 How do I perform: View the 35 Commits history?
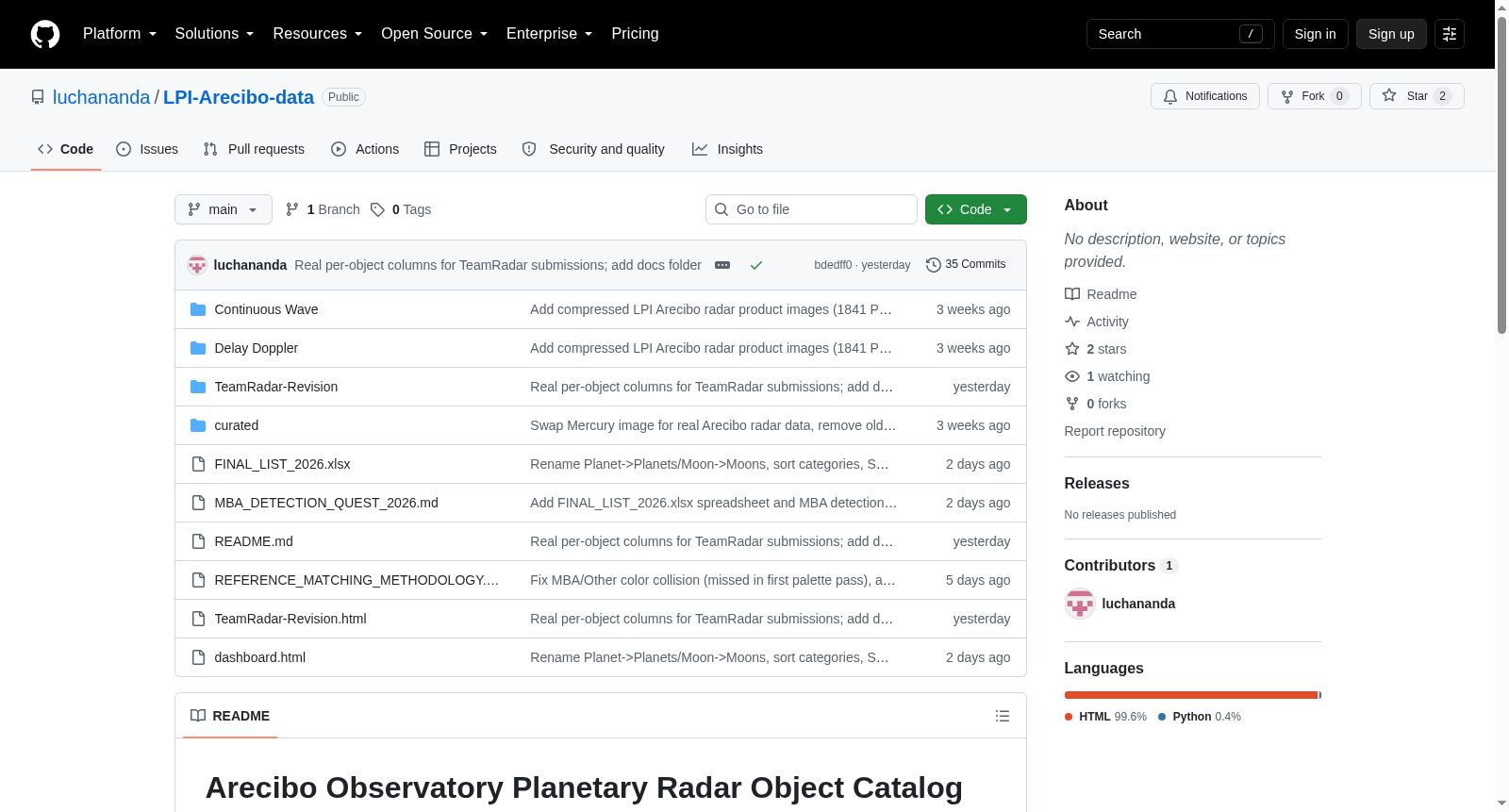point(966,265)
